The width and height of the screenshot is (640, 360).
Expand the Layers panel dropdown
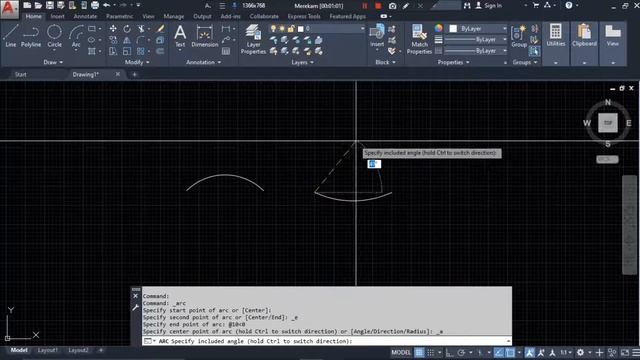pos(302,62)
